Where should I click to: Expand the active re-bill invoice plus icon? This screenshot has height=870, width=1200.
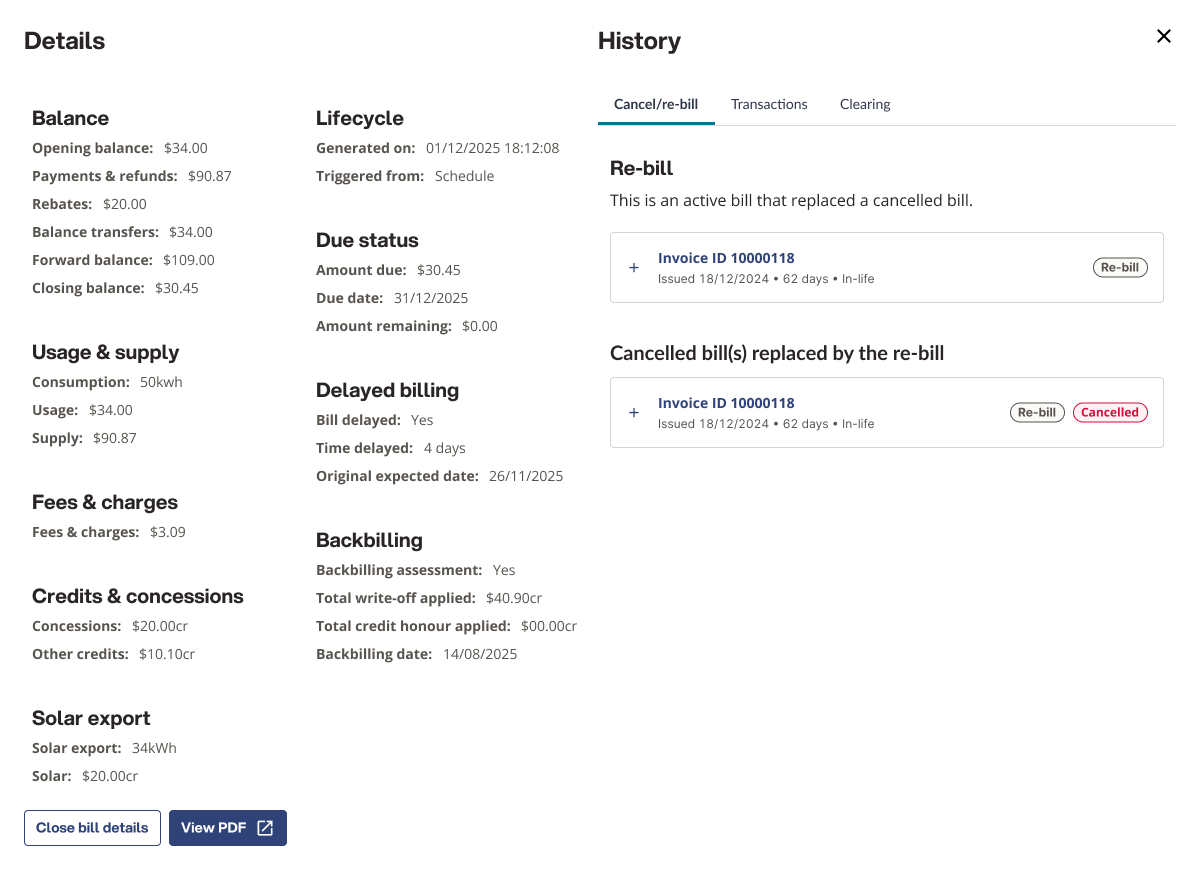point(634,268)
